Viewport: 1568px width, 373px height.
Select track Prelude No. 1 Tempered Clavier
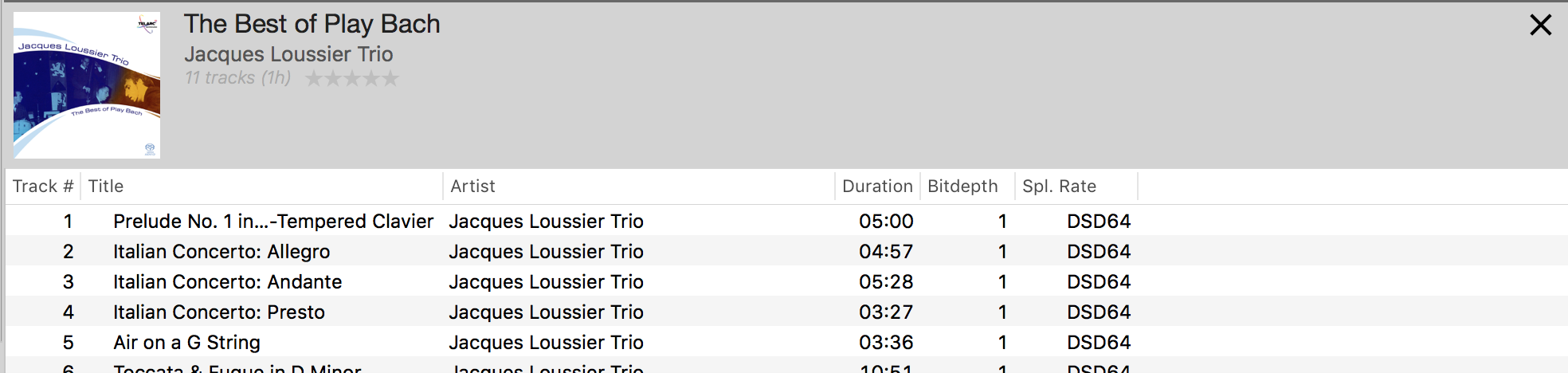[x=786, y=221]
